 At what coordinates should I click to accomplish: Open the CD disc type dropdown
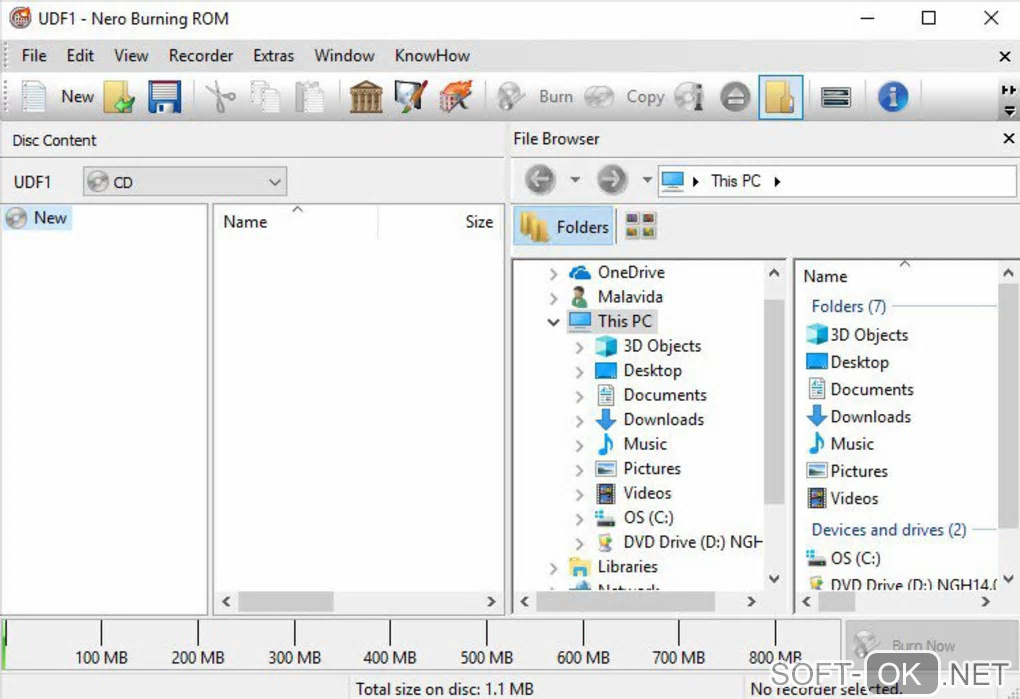tap(185, 182)
